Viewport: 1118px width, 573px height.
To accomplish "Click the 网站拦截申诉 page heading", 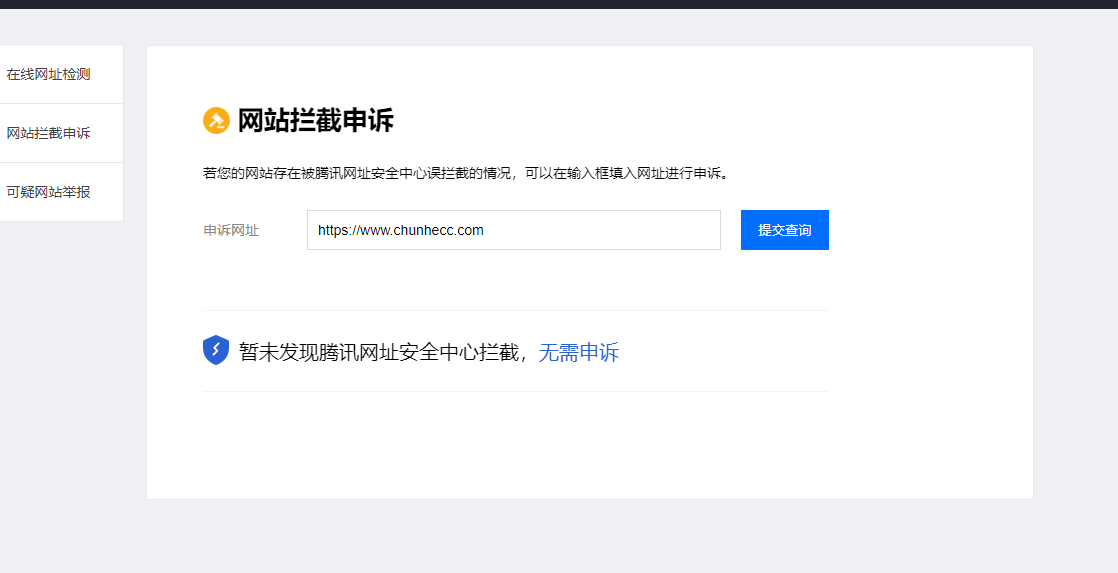I will [x=315, y=120].
